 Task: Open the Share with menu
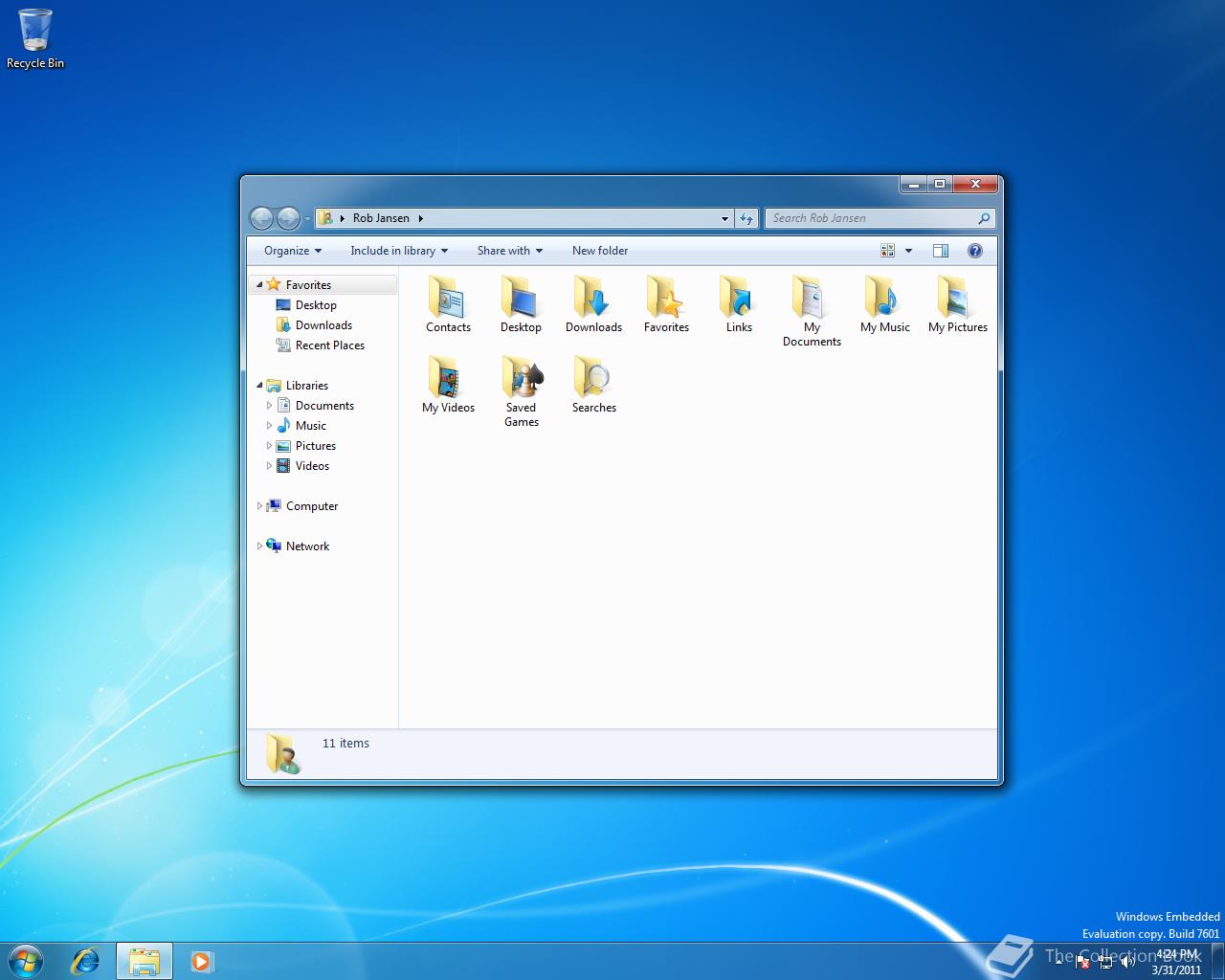point(508,250)
